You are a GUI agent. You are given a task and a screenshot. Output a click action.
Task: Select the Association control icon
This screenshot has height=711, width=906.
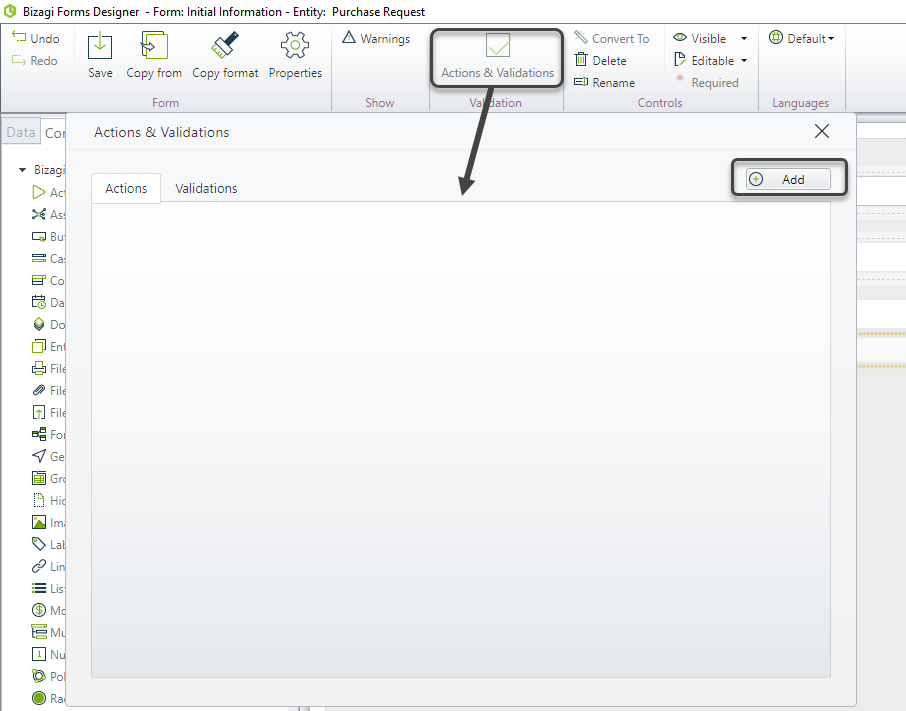tap(39, 214)
